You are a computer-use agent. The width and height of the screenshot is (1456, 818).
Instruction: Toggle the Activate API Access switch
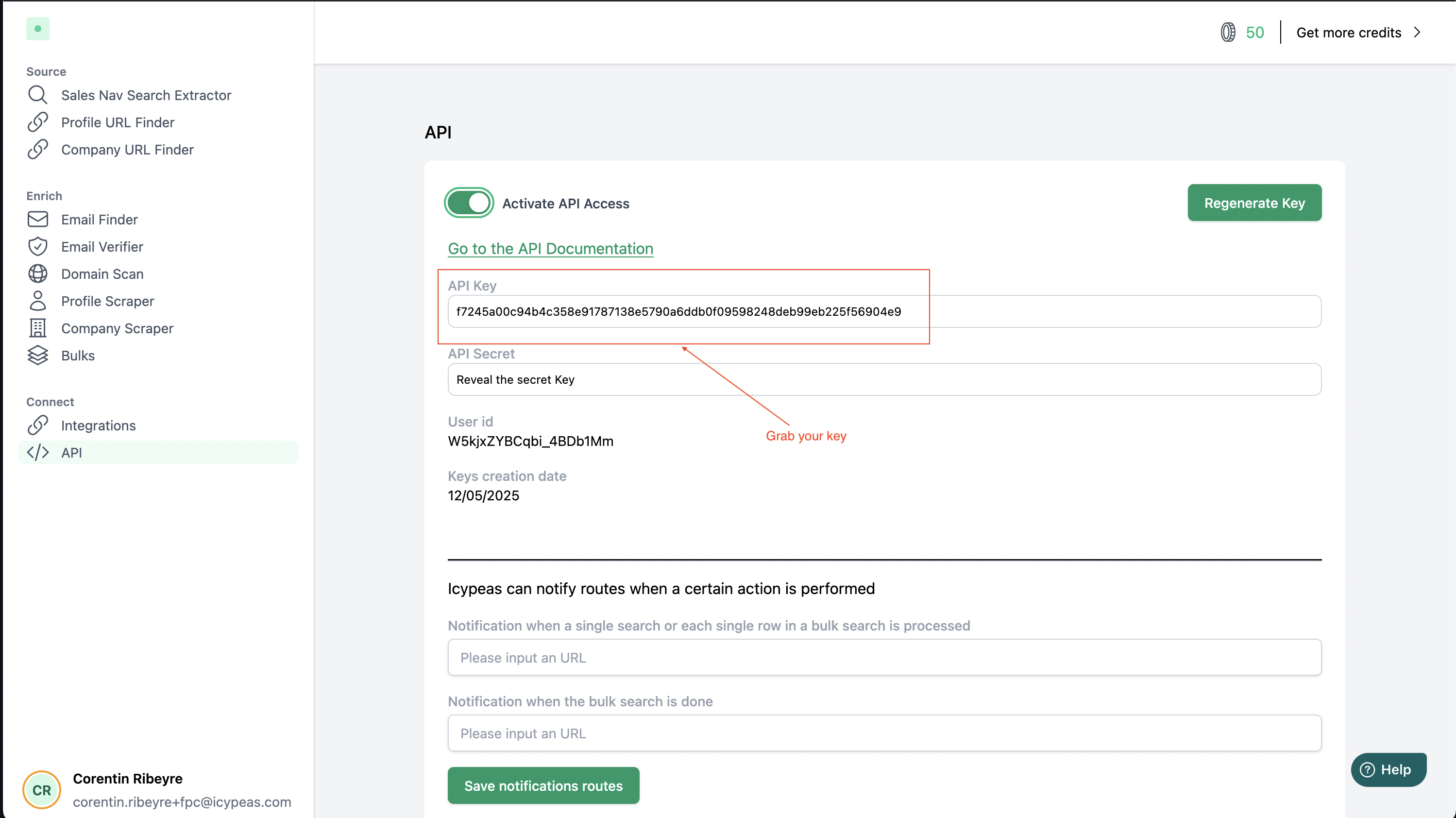tap(469, 203)
